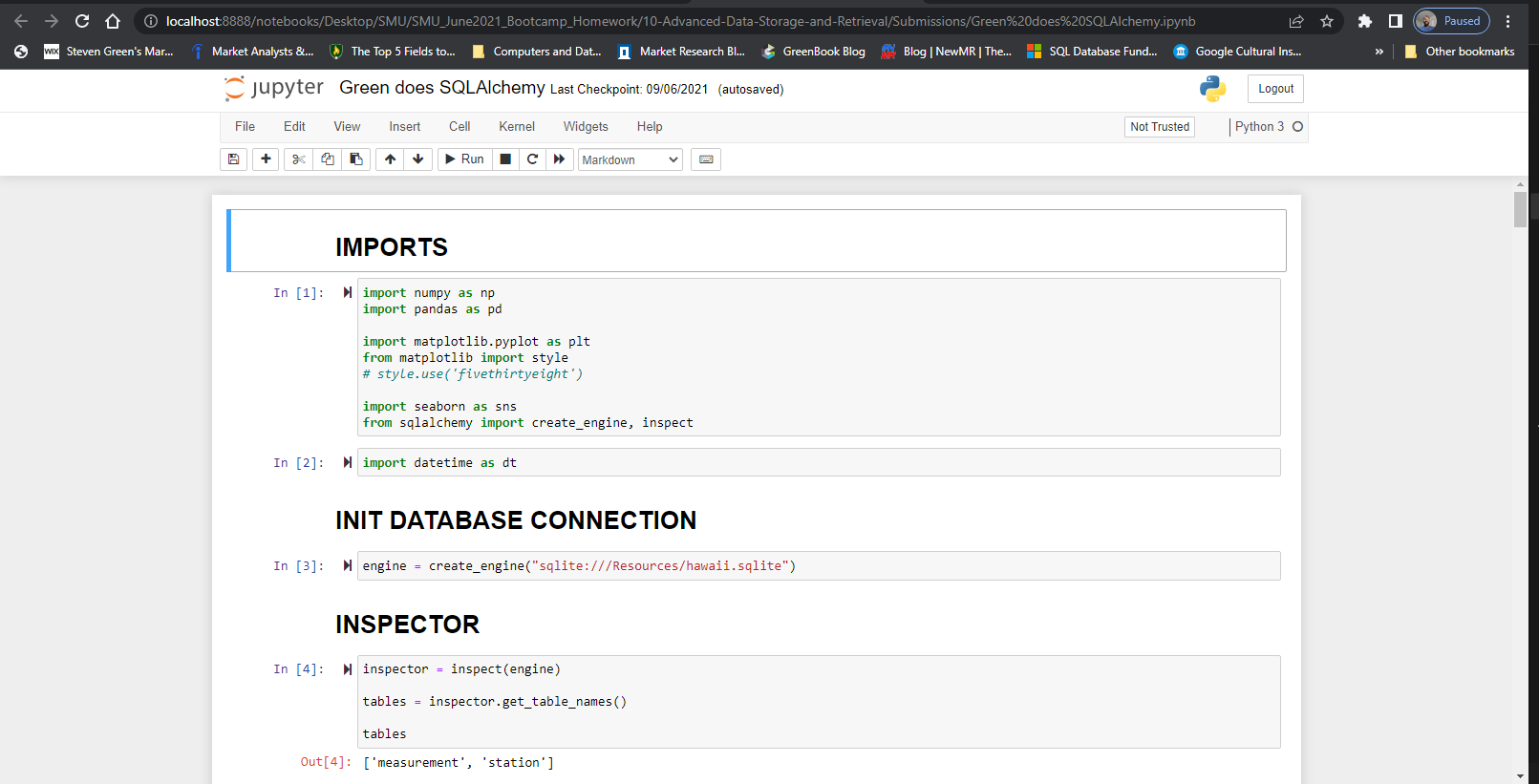Cut selected cells with the scissors icon
Screen dimensions: 1539x784
point(298,159)
